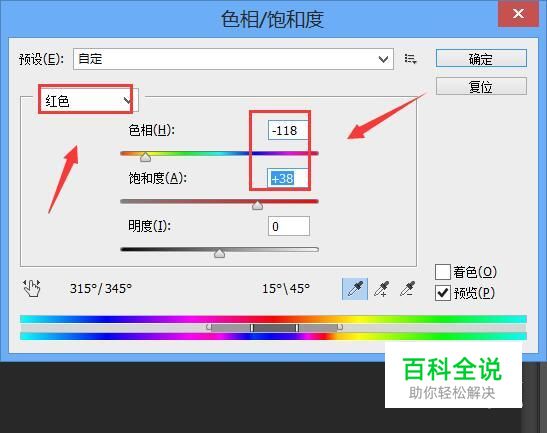Click the 复位 reset button
This screenshot has width=547, height=433.
click(x=481, y=86)
